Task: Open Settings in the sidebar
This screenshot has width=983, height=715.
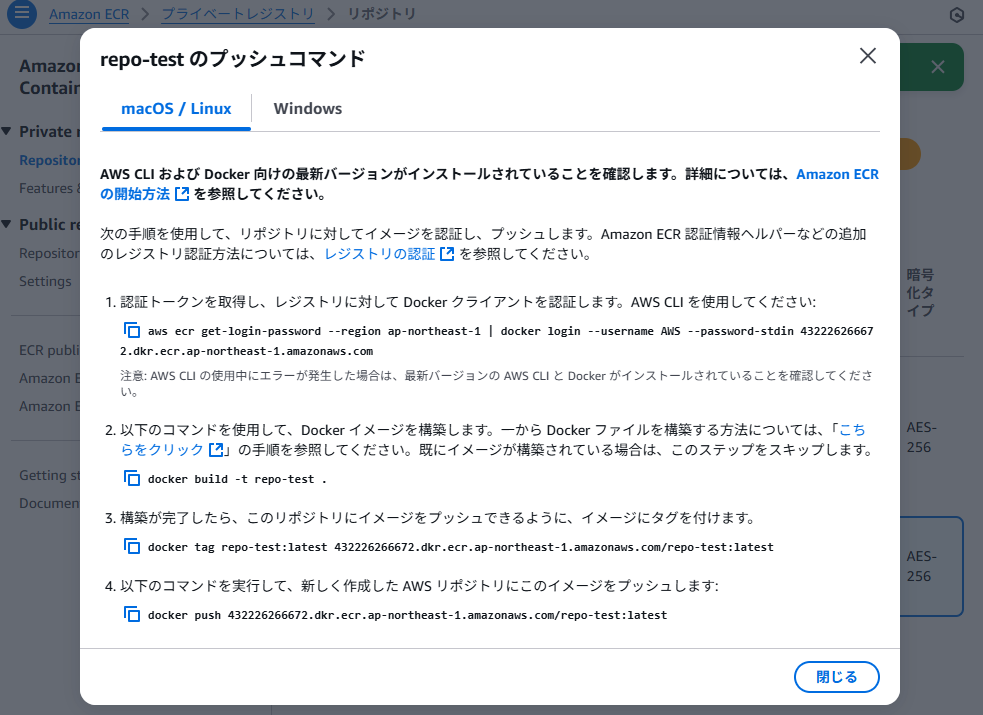Action: click(x=45, y=281)
